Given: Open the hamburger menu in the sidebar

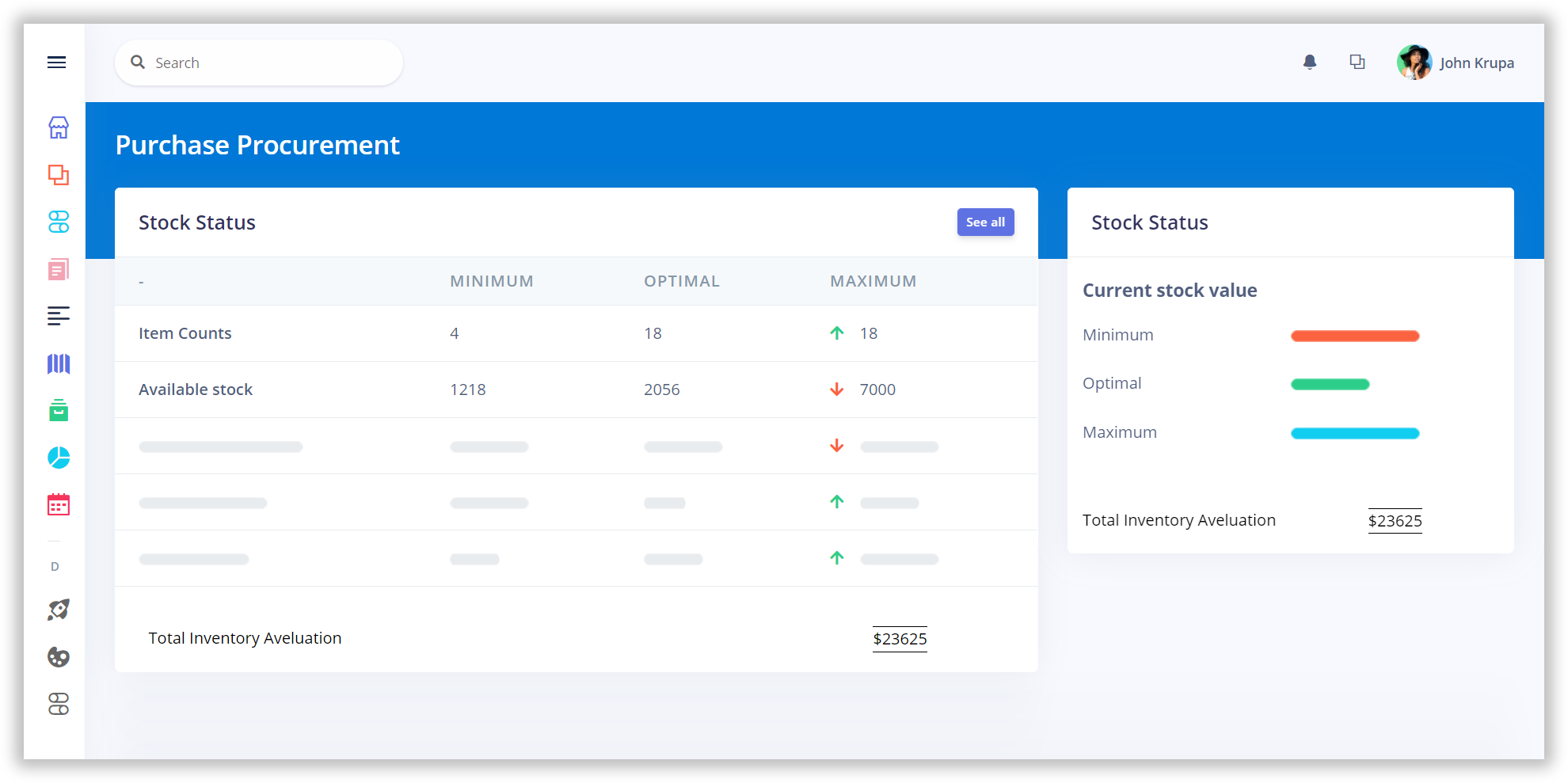Looking at the screenshot, I should coord(56,63).
